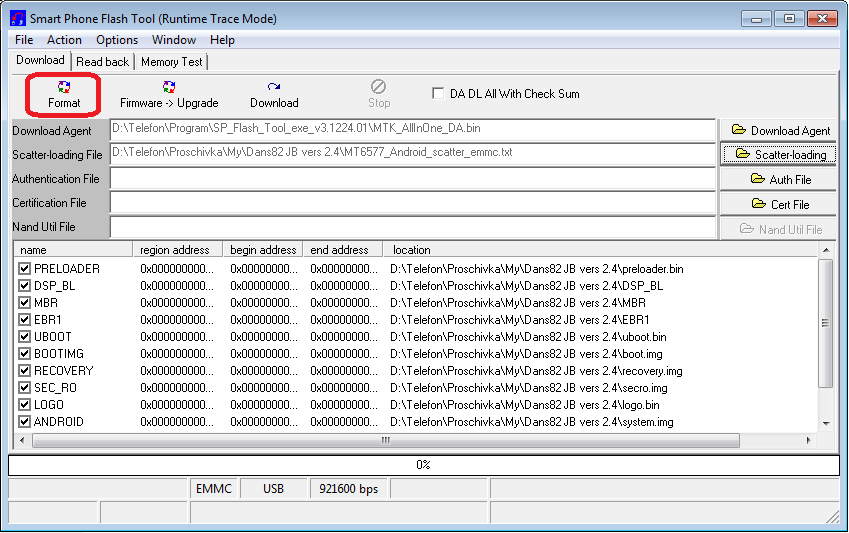
Task: Click the Download Agent path field
Action: point(413,130)
